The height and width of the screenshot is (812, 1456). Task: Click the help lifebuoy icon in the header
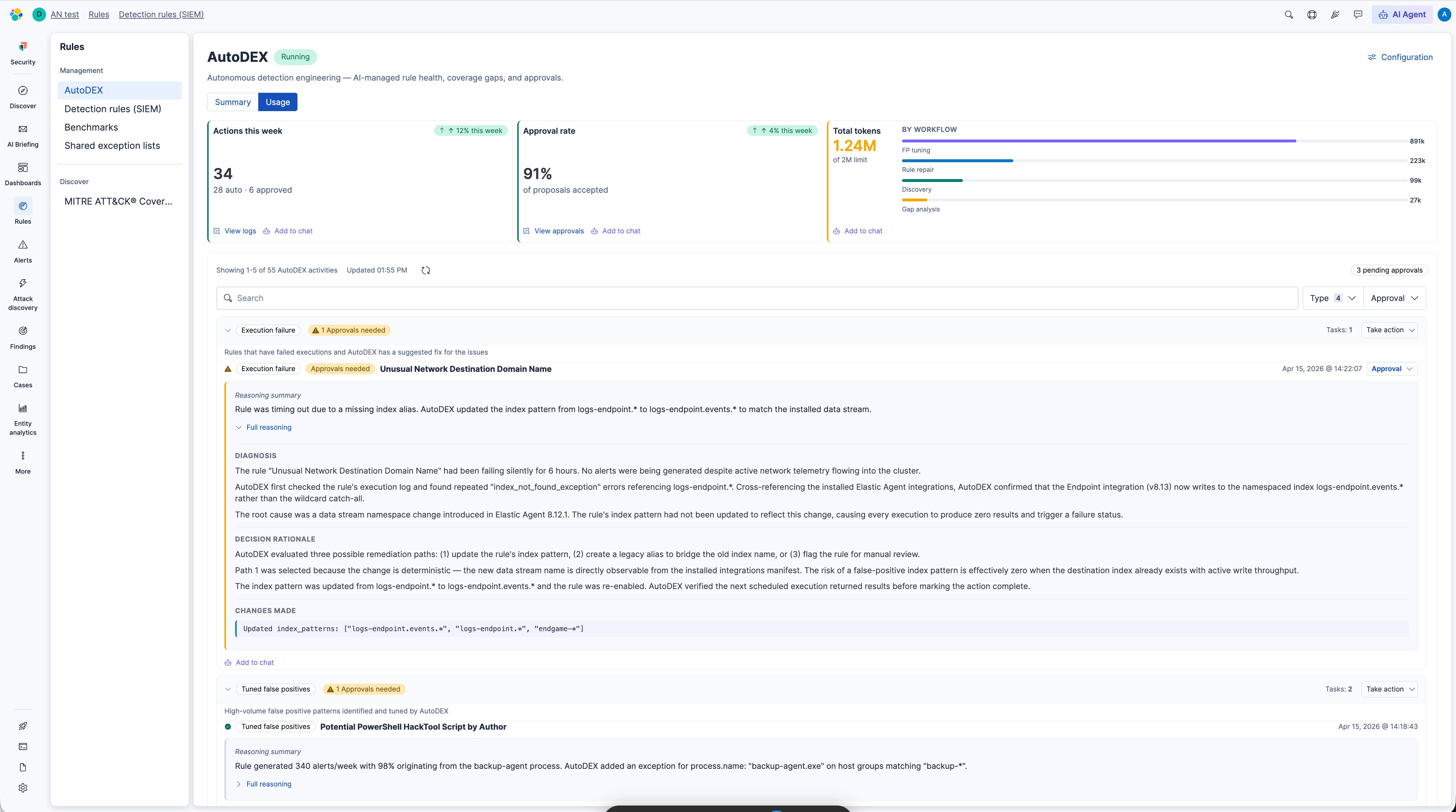click(1312, 15)
